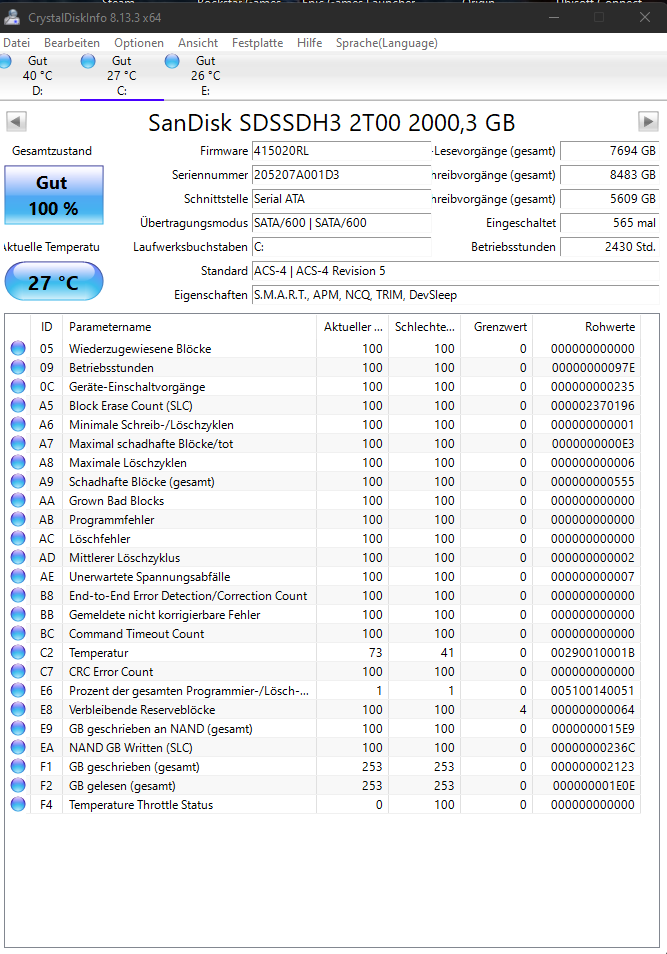The height and width of the screenshot is (954, 667).
Task: Click status icon for Block Erase Count row
Action: [18, 405]
